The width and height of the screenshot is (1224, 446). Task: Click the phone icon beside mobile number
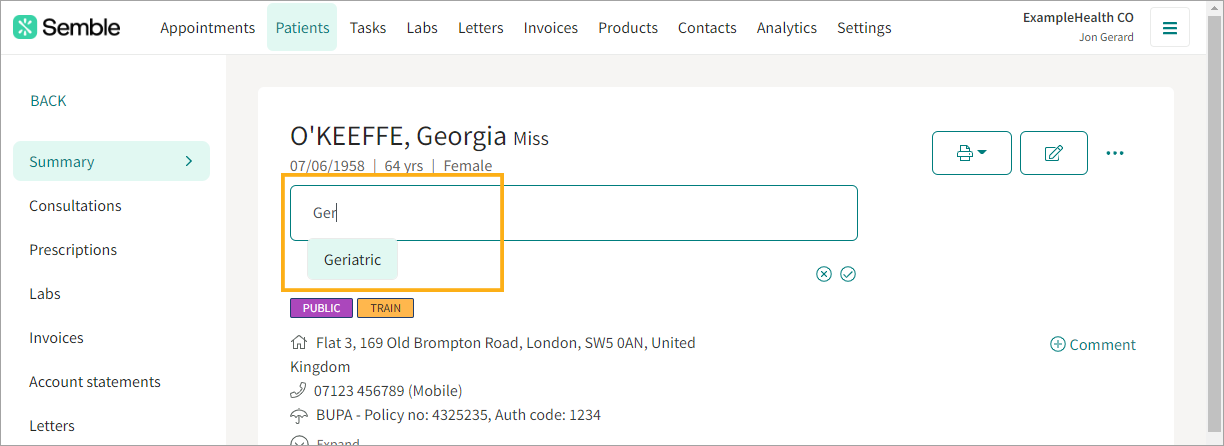[x=298, y=390]
